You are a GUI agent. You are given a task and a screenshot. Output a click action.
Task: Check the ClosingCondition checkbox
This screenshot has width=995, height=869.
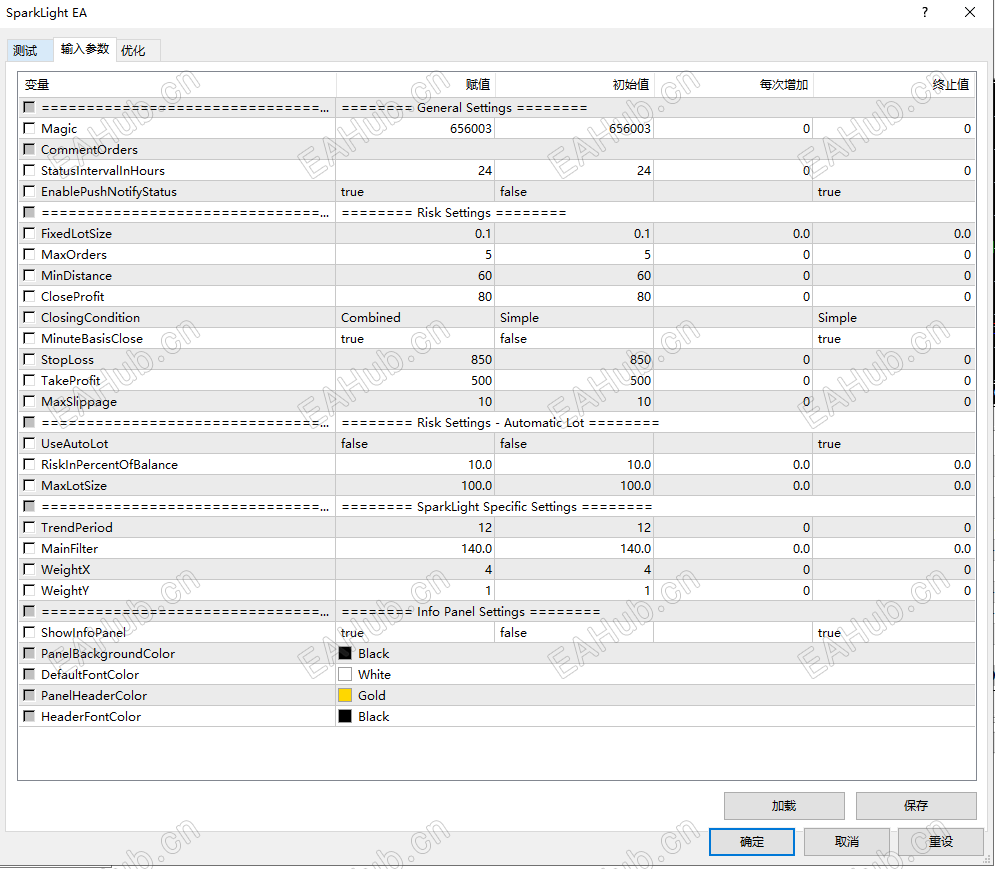click(29, 317)
